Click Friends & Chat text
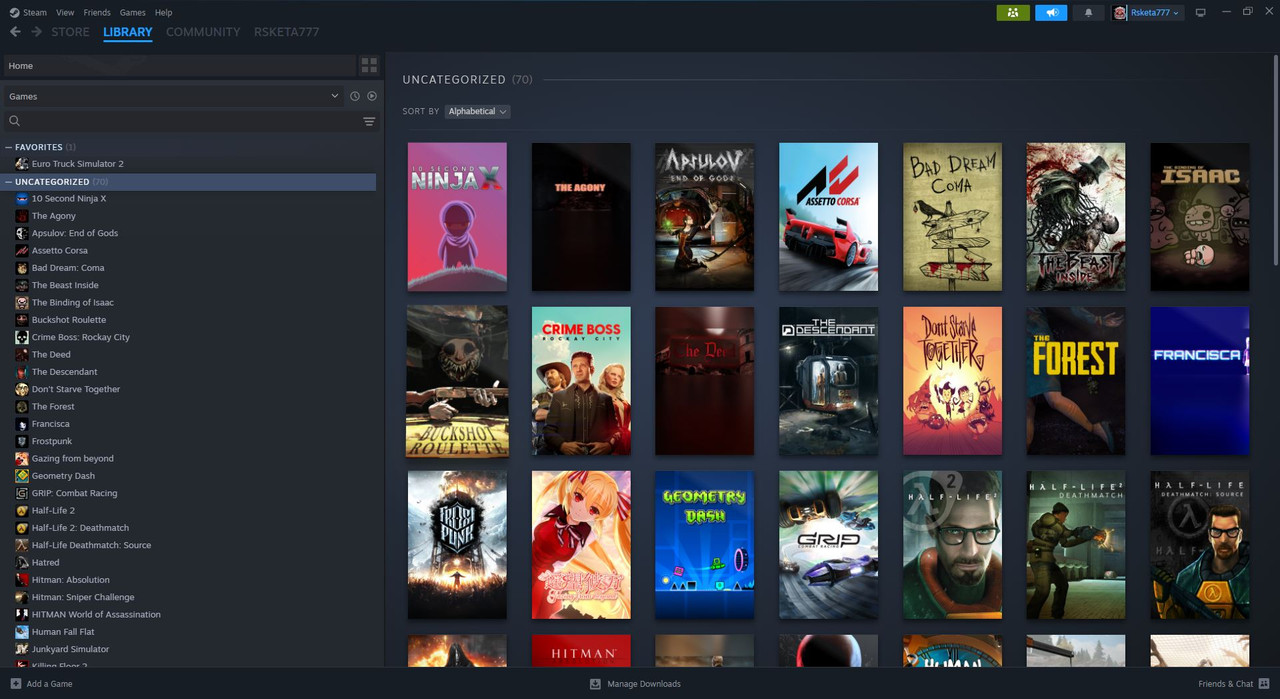Screen dimensions: 1280x699 [1226, 684]
